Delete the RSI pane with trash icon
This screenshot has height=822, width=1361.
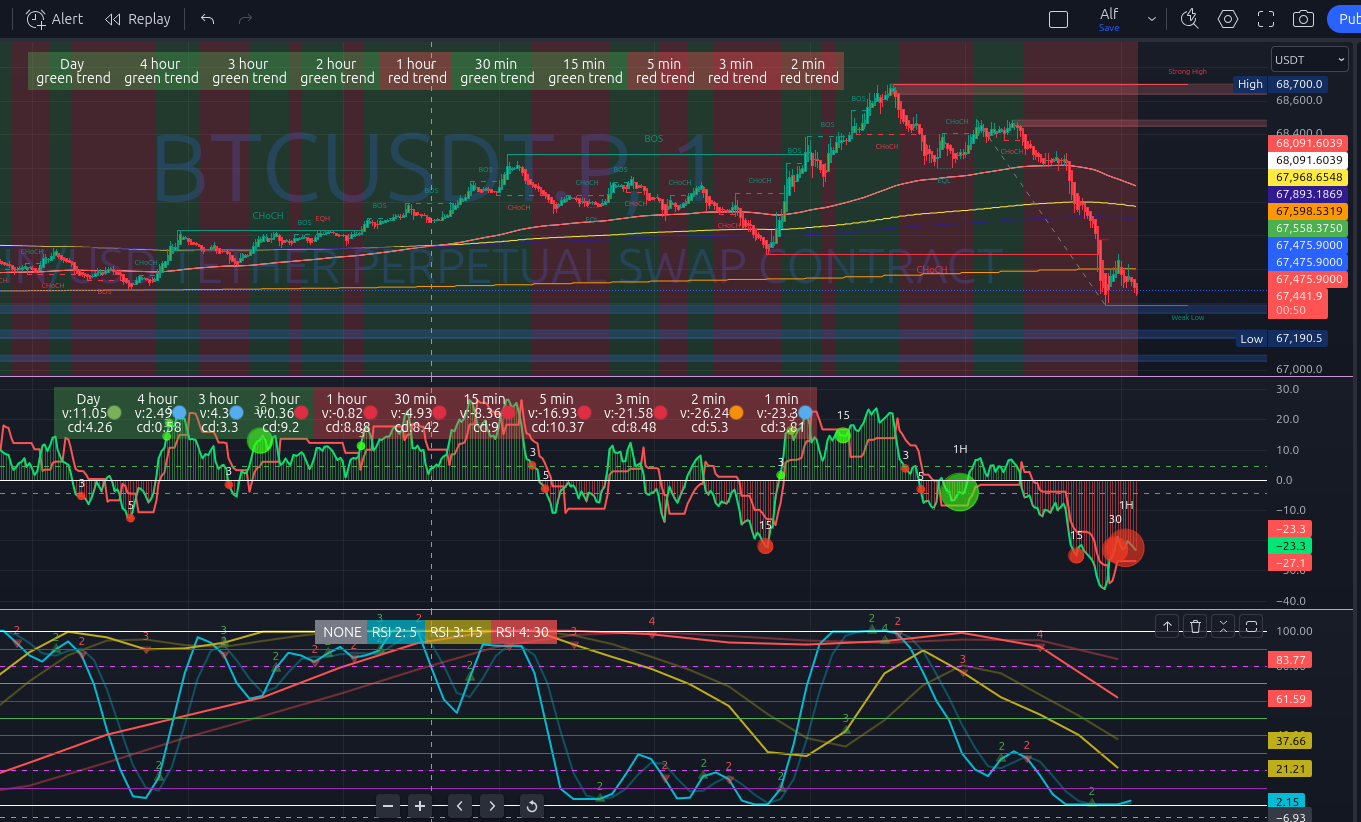point(1195,626)
